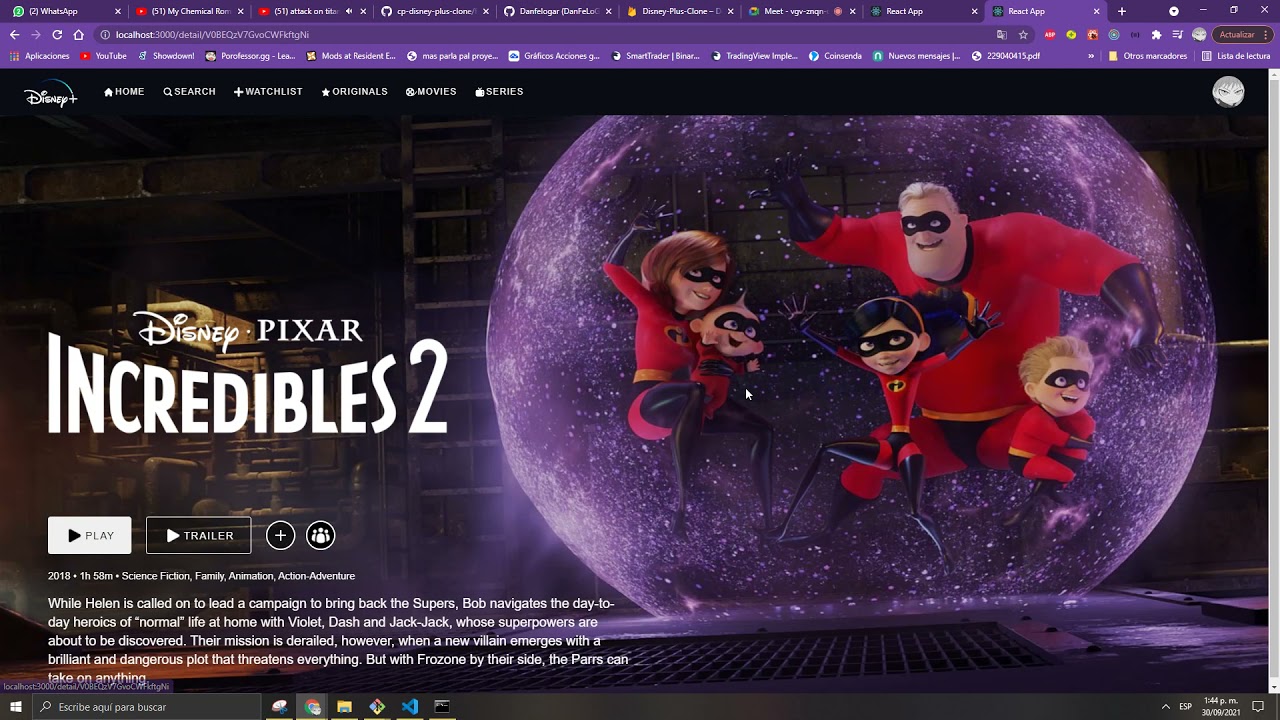Click the Disney+ logo in the navbar
Screen dimensions: 1280x720
[50, 93]
